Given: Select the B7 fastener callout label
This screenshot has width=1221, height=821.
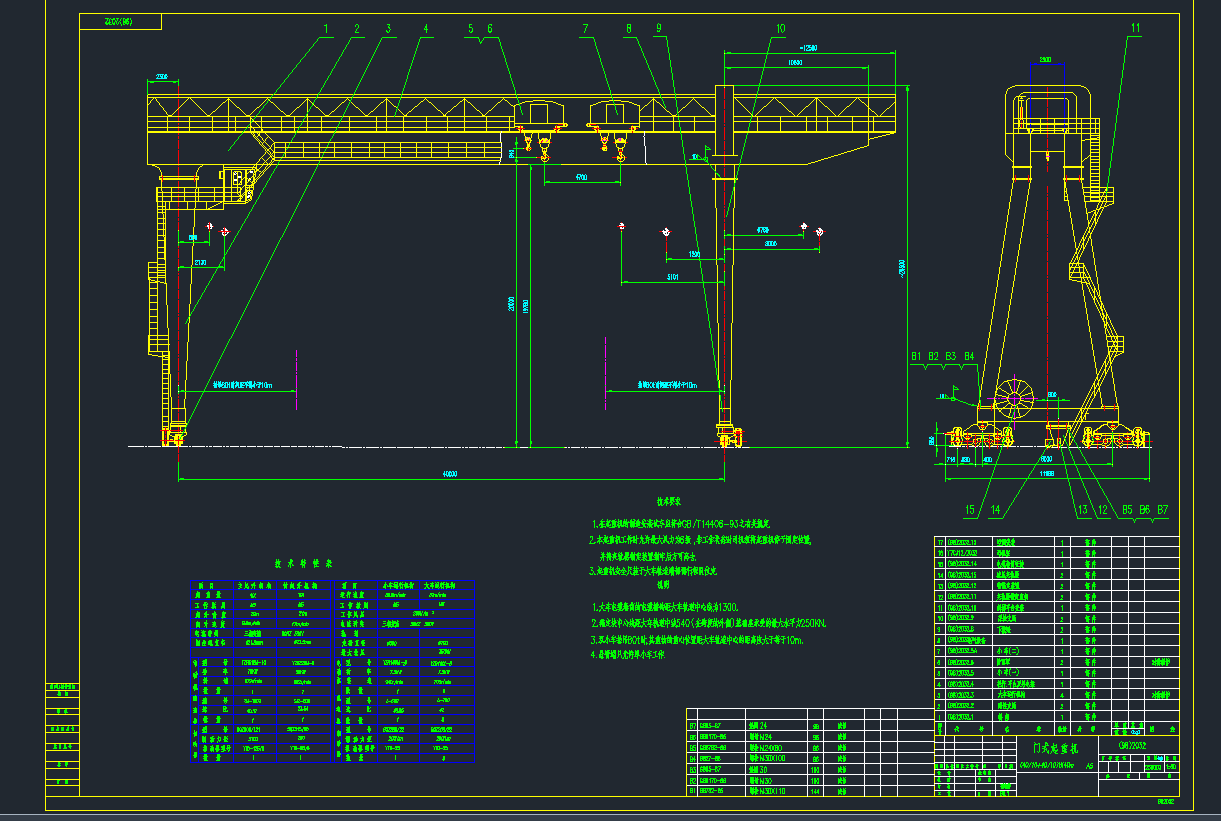Looking at the screenshot, I should pos(1162,510).
